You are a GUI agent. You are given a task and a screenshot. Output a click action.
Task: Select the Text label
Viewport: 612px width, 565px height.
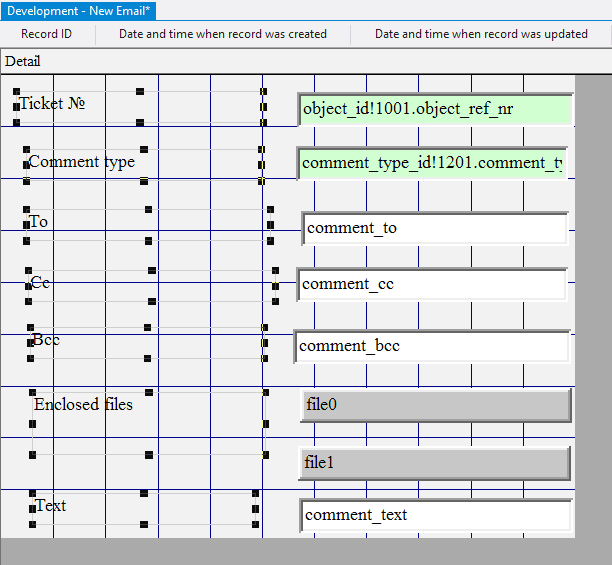click(51, 505)
